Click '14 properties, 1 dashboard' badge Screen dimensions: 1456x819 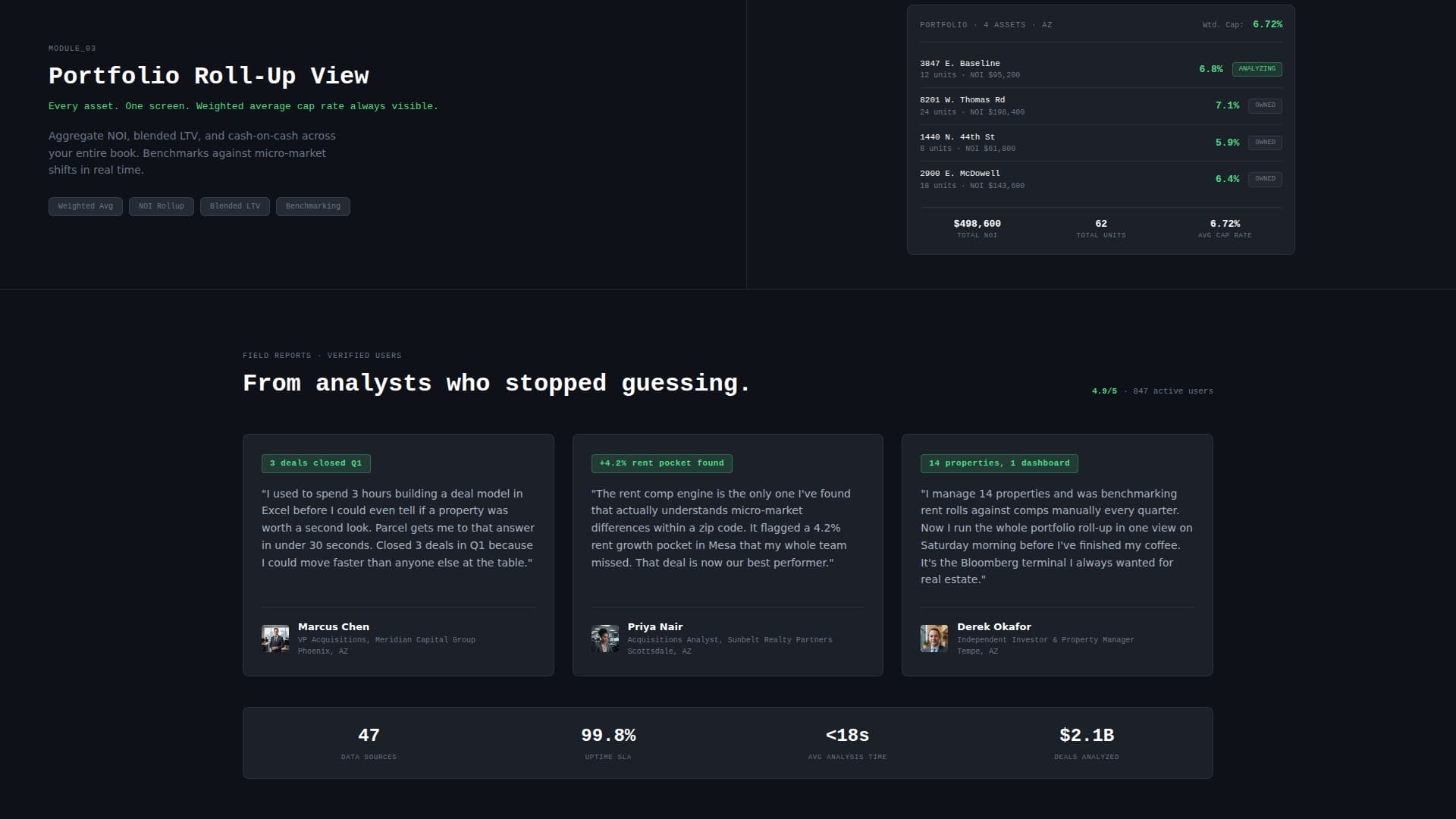pos(999,463)
